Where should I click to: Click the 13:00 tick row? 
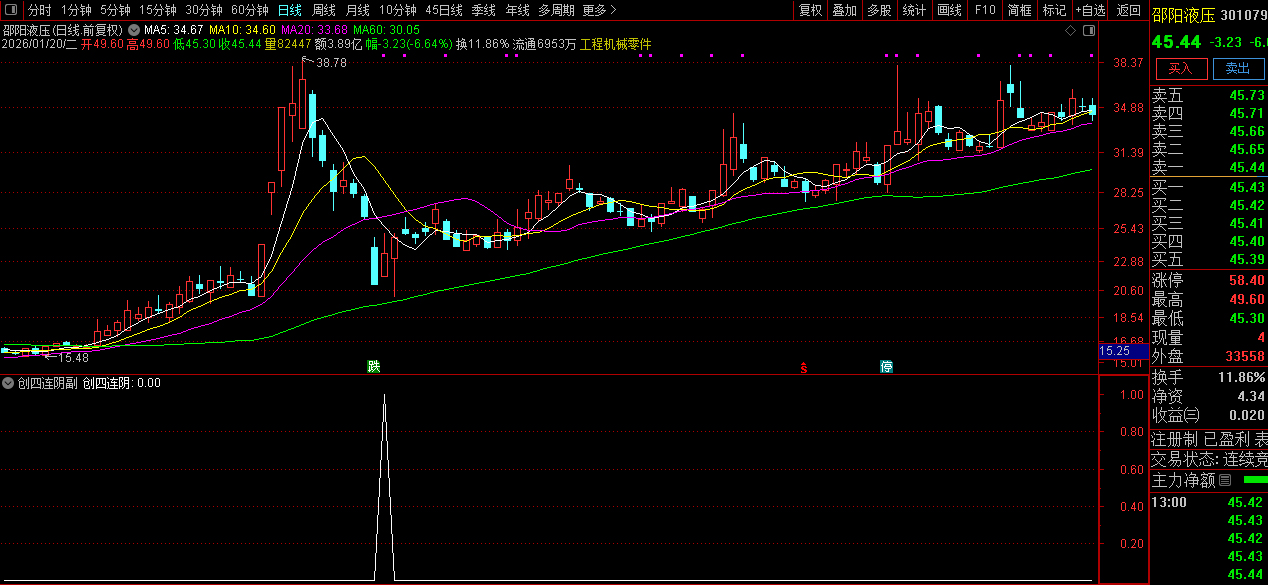(1209, 502)
